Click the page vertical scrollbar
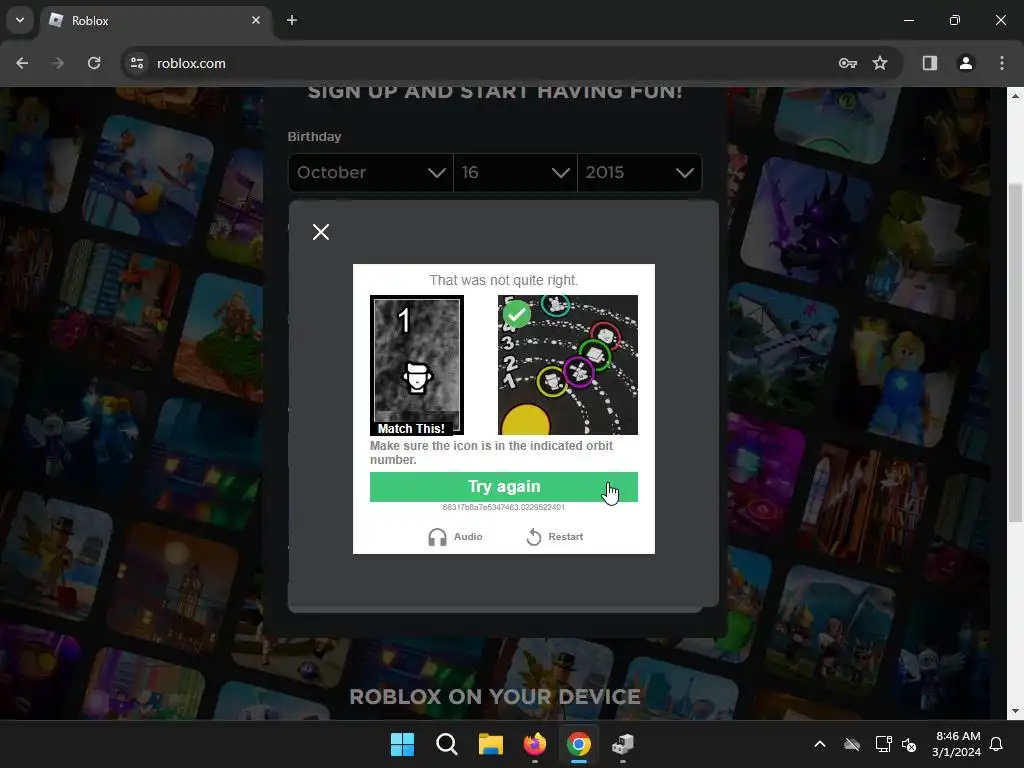Viewport: 1024px width, 768px height. click(x=1016, y=353)
